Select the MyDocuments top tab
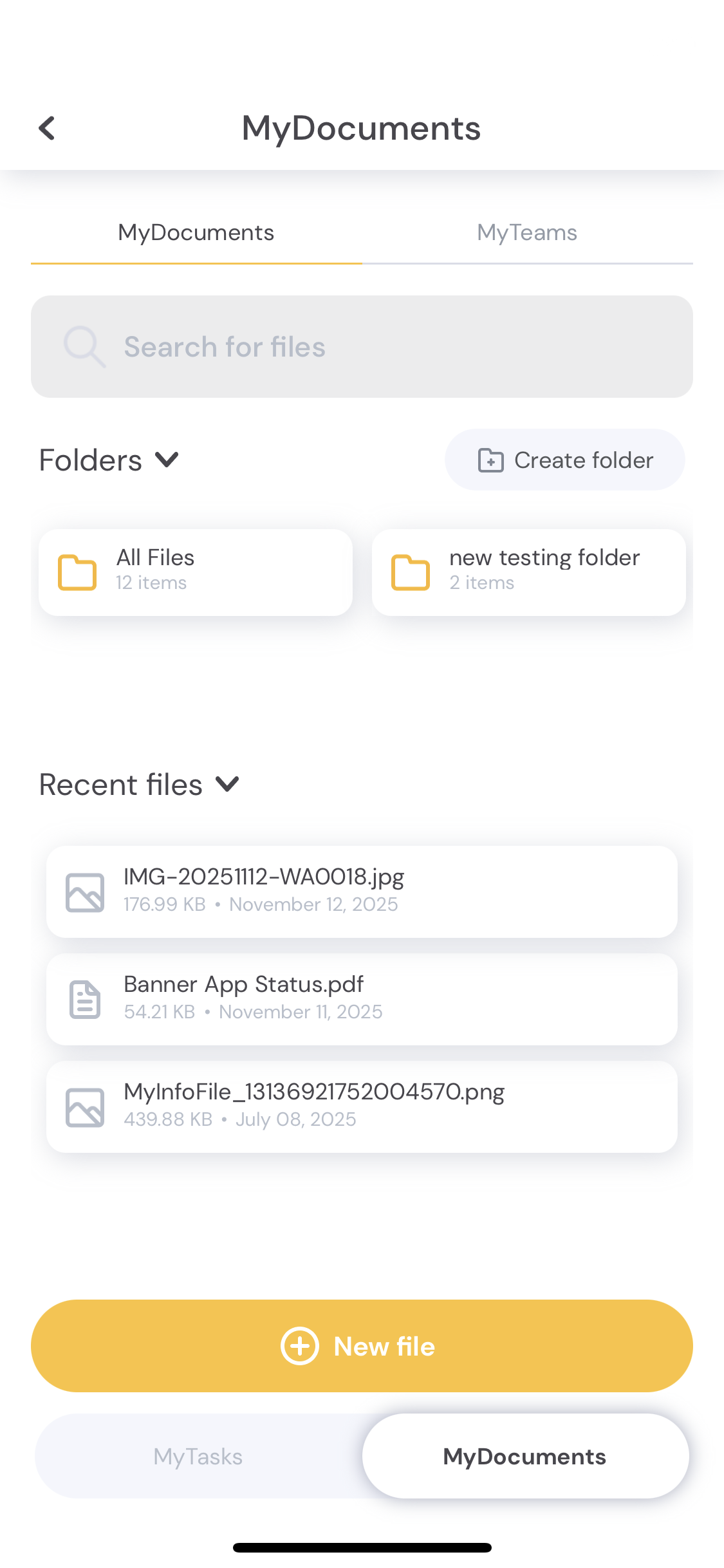Image resolution: width=724 pixels, height=1568 pixels. [196, 233]
